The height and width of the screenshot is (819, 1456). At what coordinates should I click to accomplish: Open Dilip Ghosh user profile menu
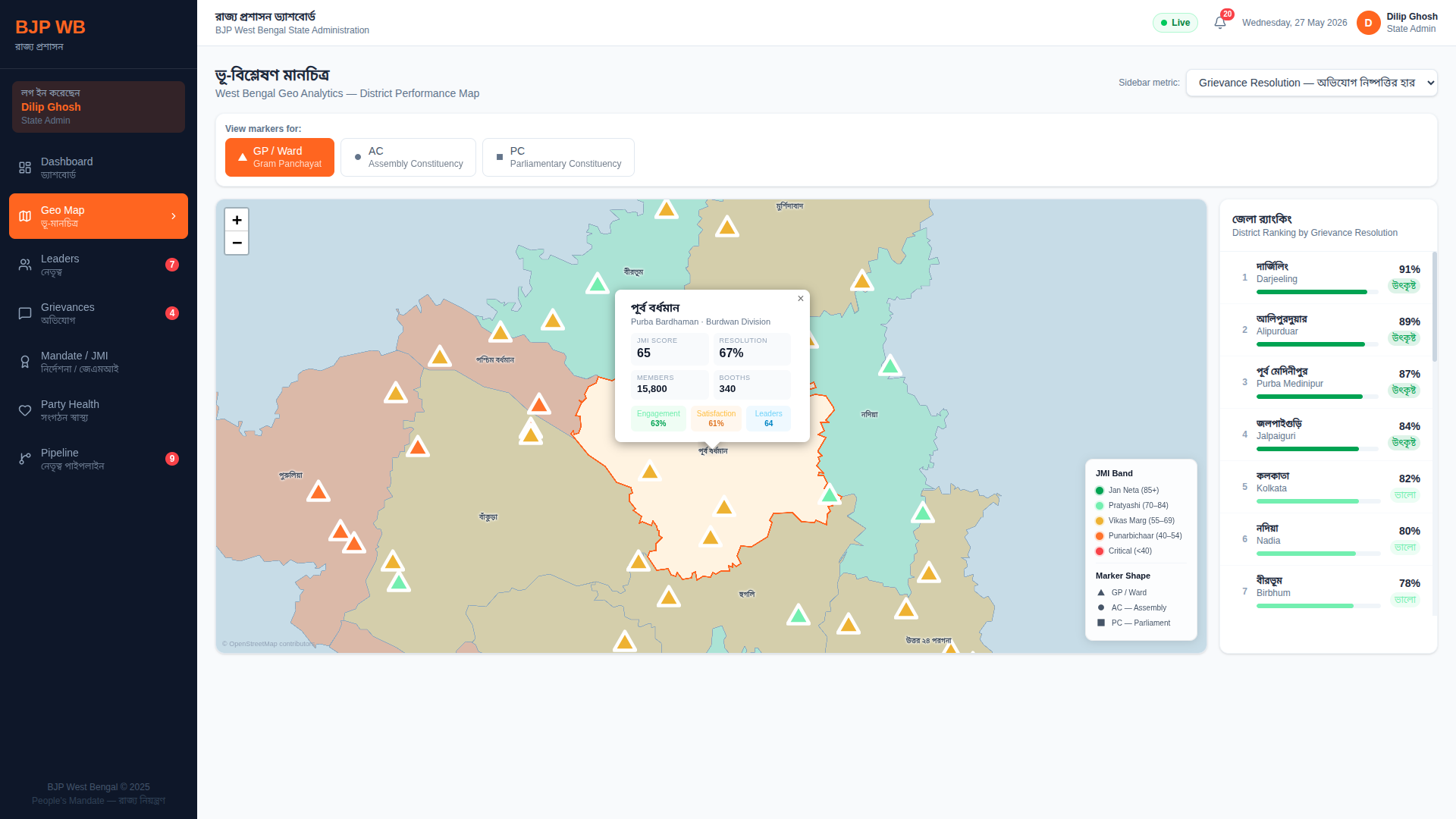(x=1397, y=23)
